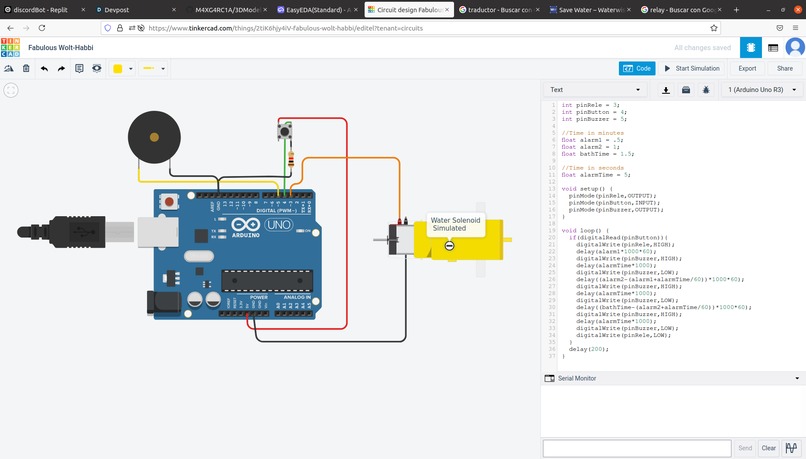Expand the Arduino Uno R3 board selector
This screenshot has height=459, width=806.
click(x=762, y=90)
